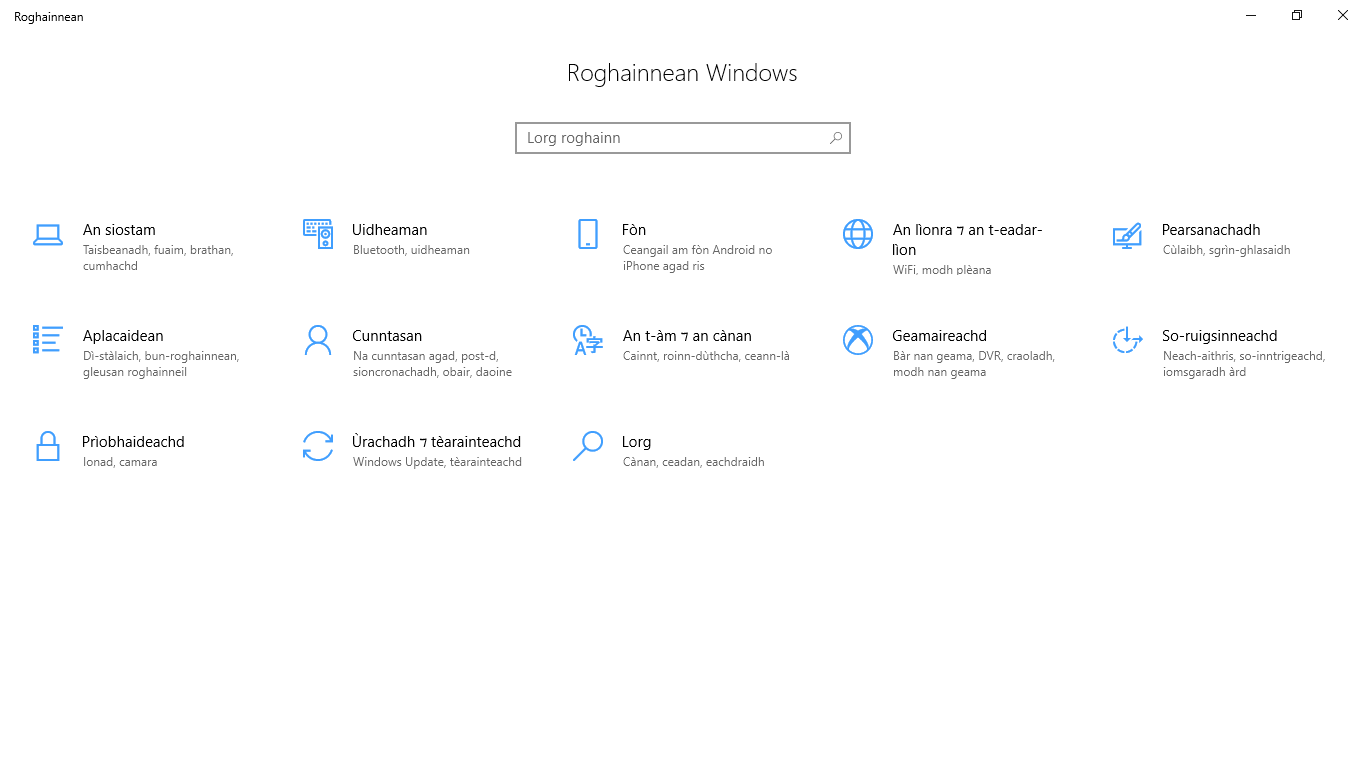This screenshot has height=768, width=1366.
Task: Open the Uidheaman title link
Action: [x=390, y=230]
